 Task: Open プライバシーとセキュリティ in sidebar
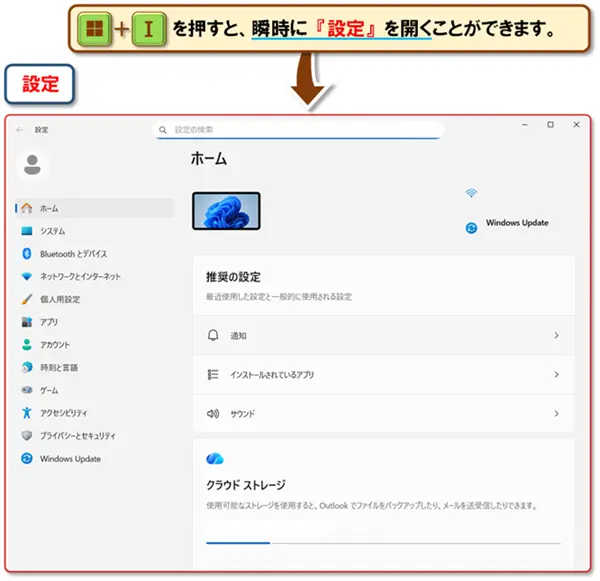coord(95,436)
